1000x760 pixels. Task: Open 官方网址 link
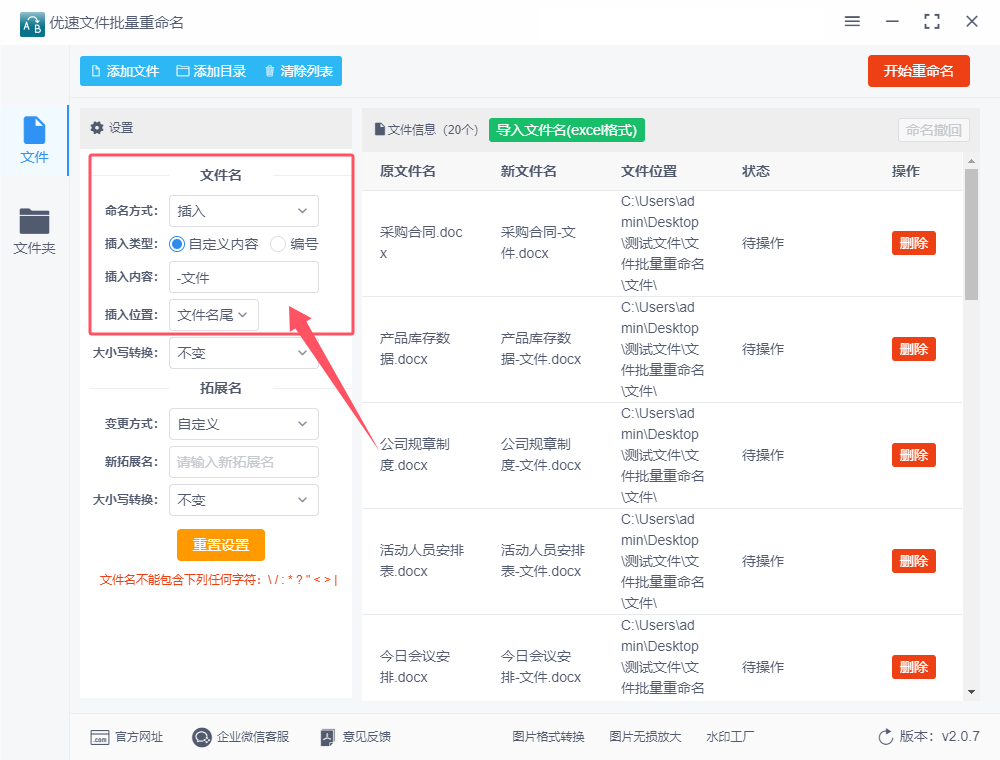coord(139,737)
